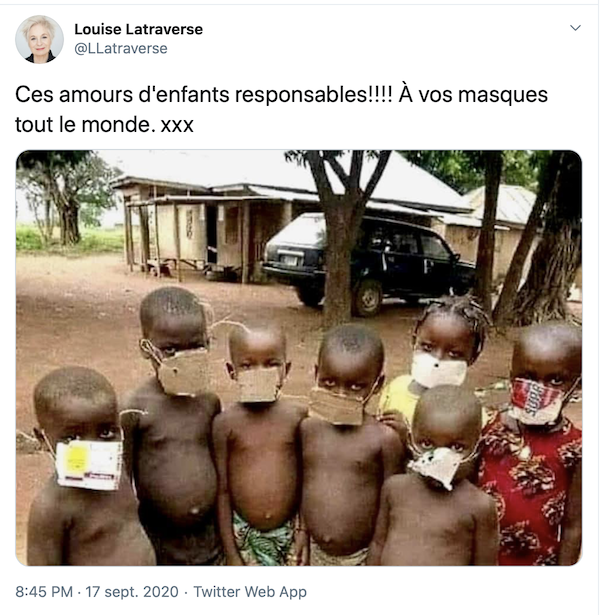Click the word 'responsables!!!!' in the tweet

(x=313, y=95)
